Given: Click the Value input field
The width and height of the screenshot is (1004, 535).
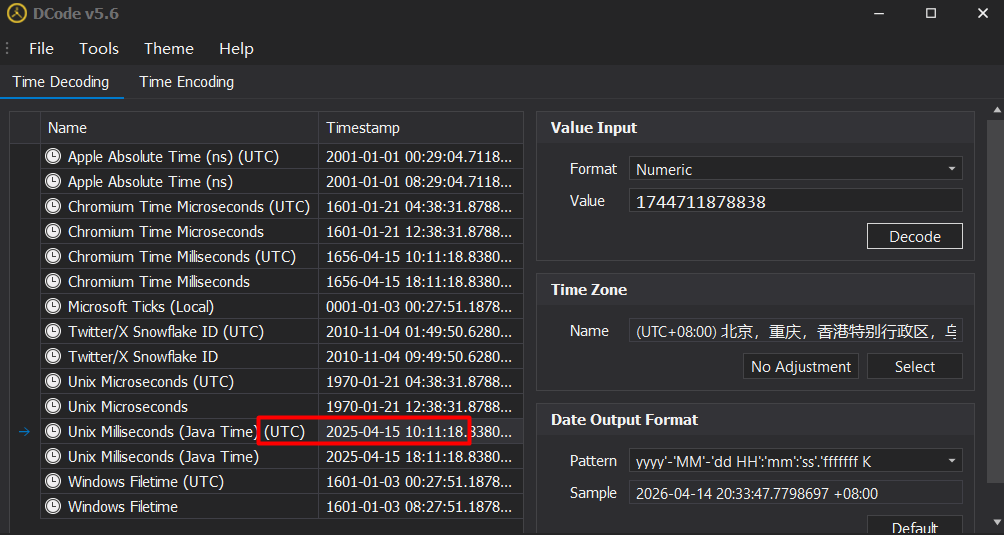Looking at the screenshot, I should 795,201.
